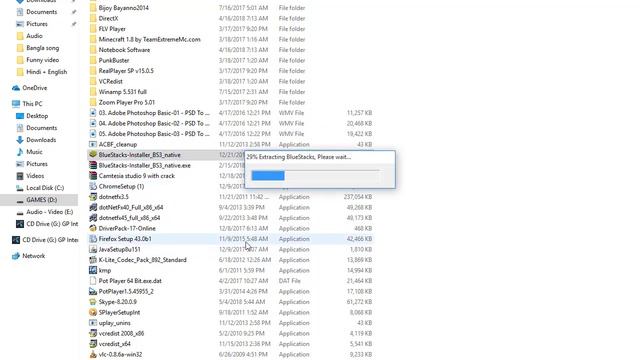640x360 pixels.
Task: Open the OneDrive cloud icon in sidebar
Action: tap(16, 88)
